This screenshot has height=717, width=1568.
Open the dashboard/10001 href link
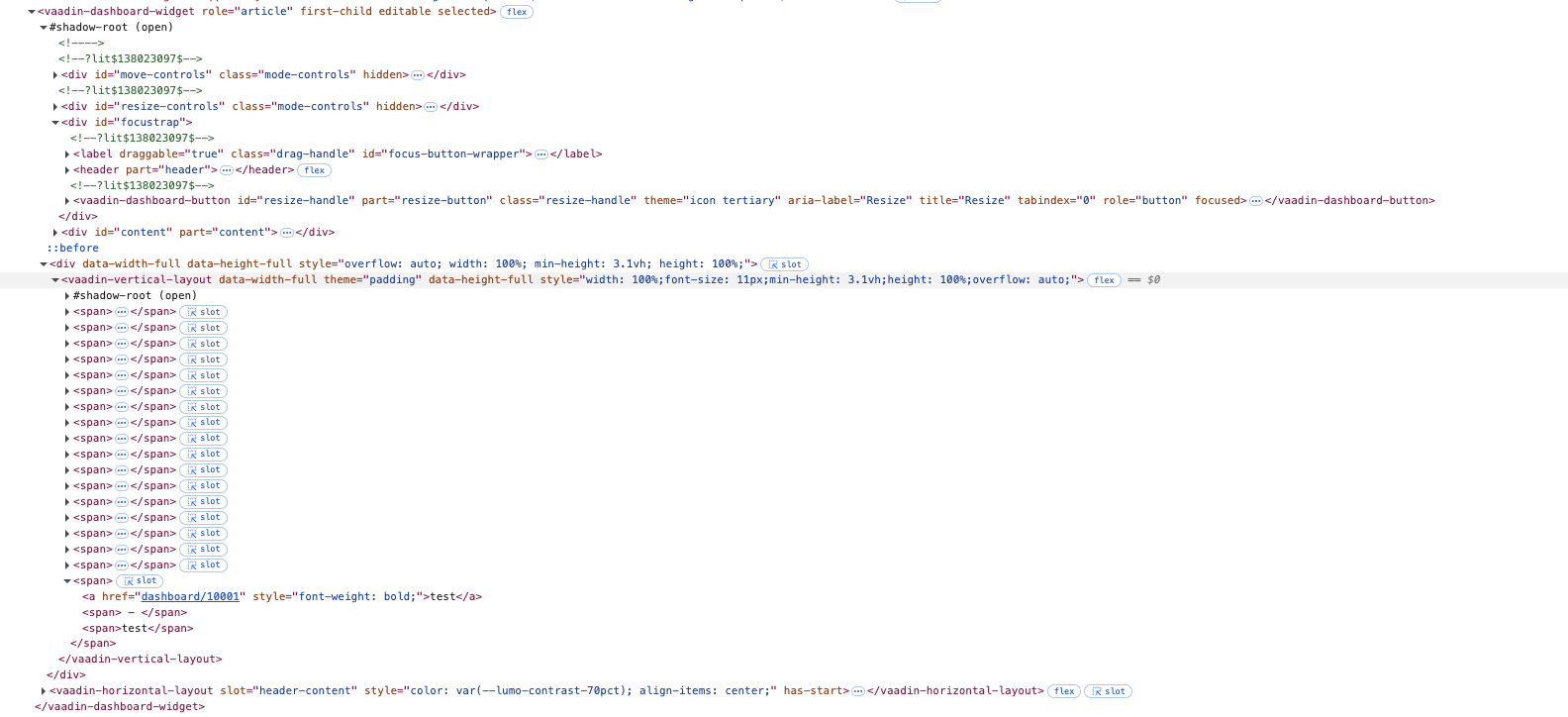point(190,597)
